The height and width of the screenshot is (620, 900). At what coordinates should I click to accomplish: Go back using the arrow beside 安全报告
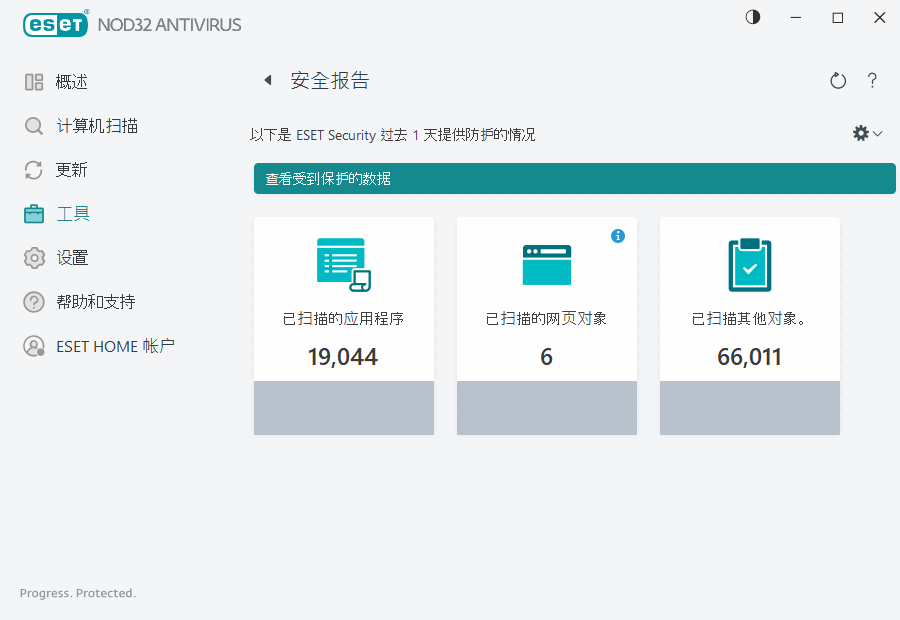tap(267, 80)
